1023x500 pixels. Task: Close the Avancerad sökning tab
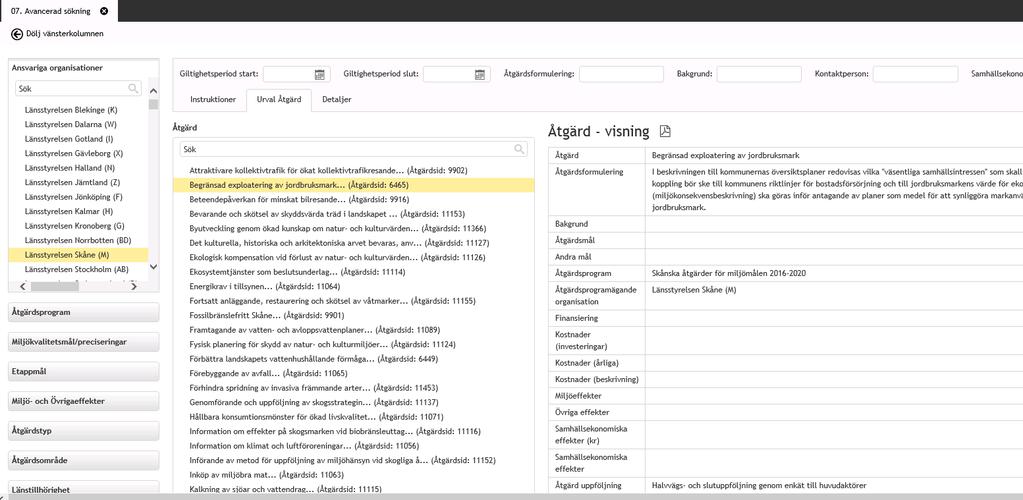104,11
